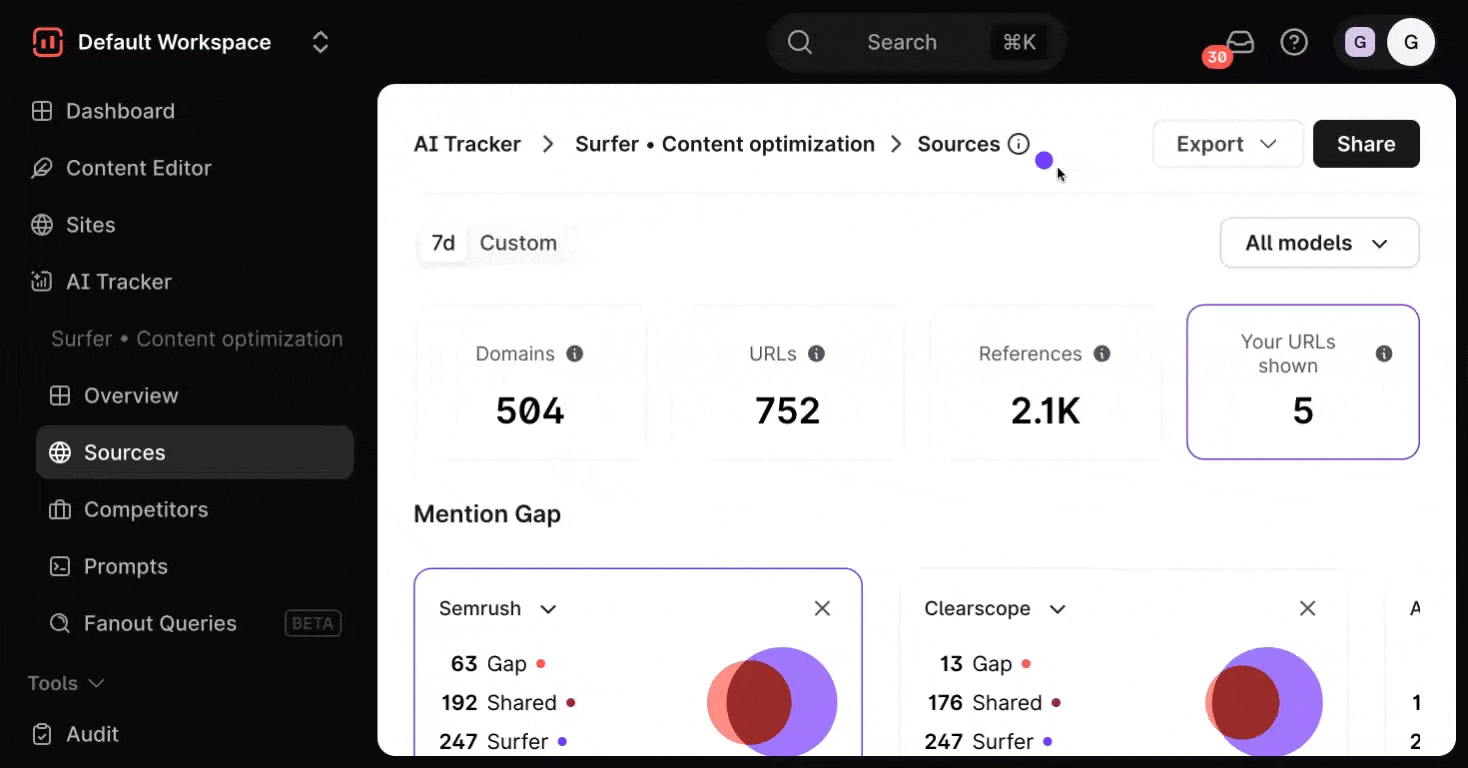Click the Fanout Queries search icon
This screenshot has width=1468, height=768.
60,624
